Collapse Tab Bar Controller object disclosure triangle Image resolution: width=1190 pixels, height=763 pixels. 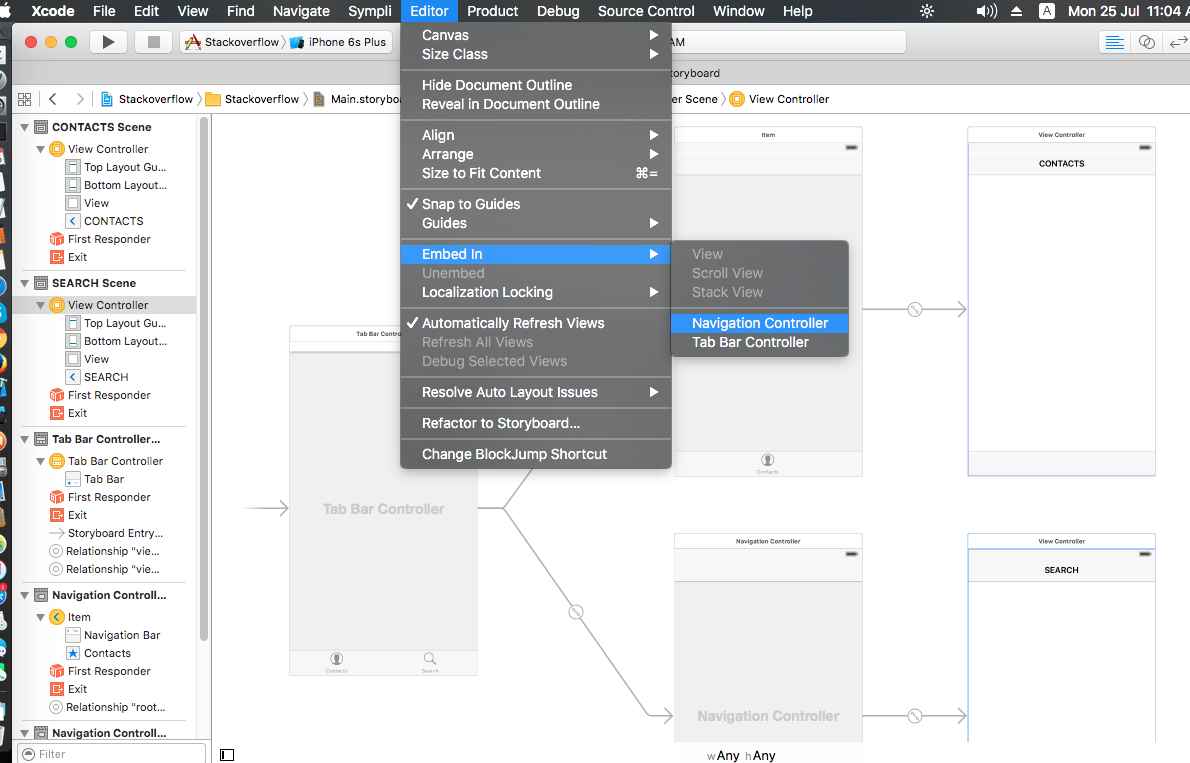point(40,461)
